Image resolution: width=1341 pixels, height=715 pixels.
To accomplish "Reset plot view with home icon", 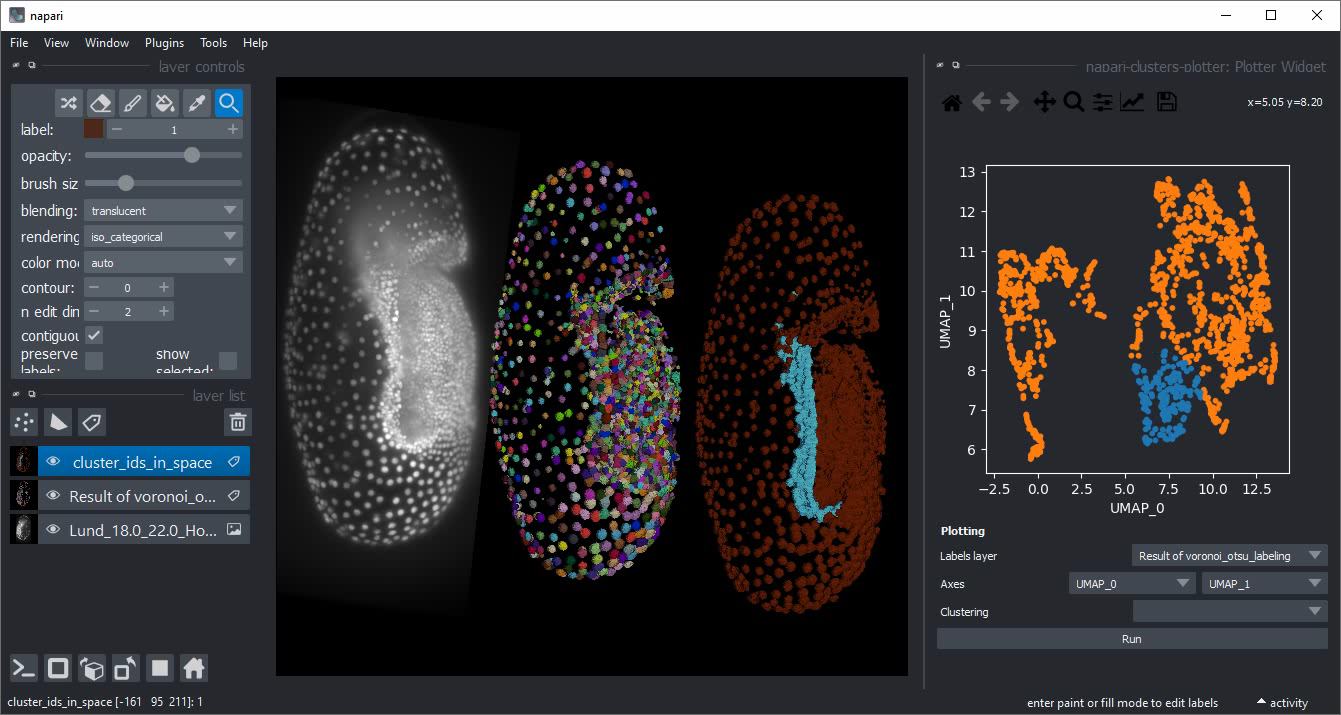I will click(952, 102).
